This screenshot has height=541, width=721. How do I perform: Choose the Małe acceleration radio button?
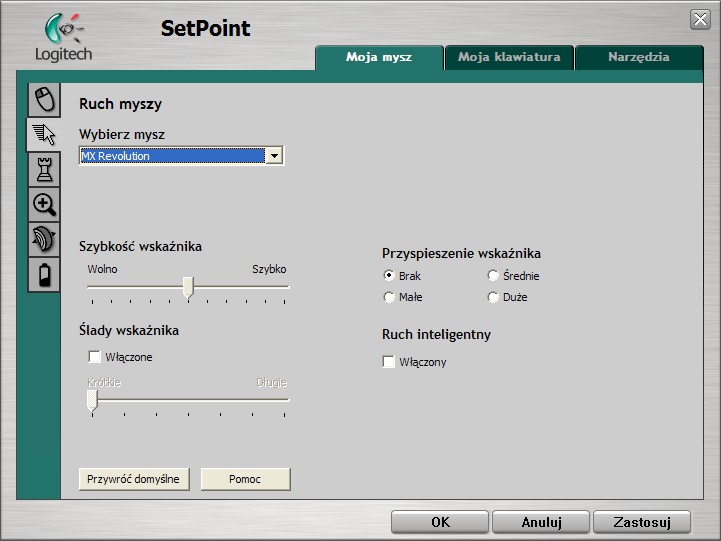(x=389, y=297)
